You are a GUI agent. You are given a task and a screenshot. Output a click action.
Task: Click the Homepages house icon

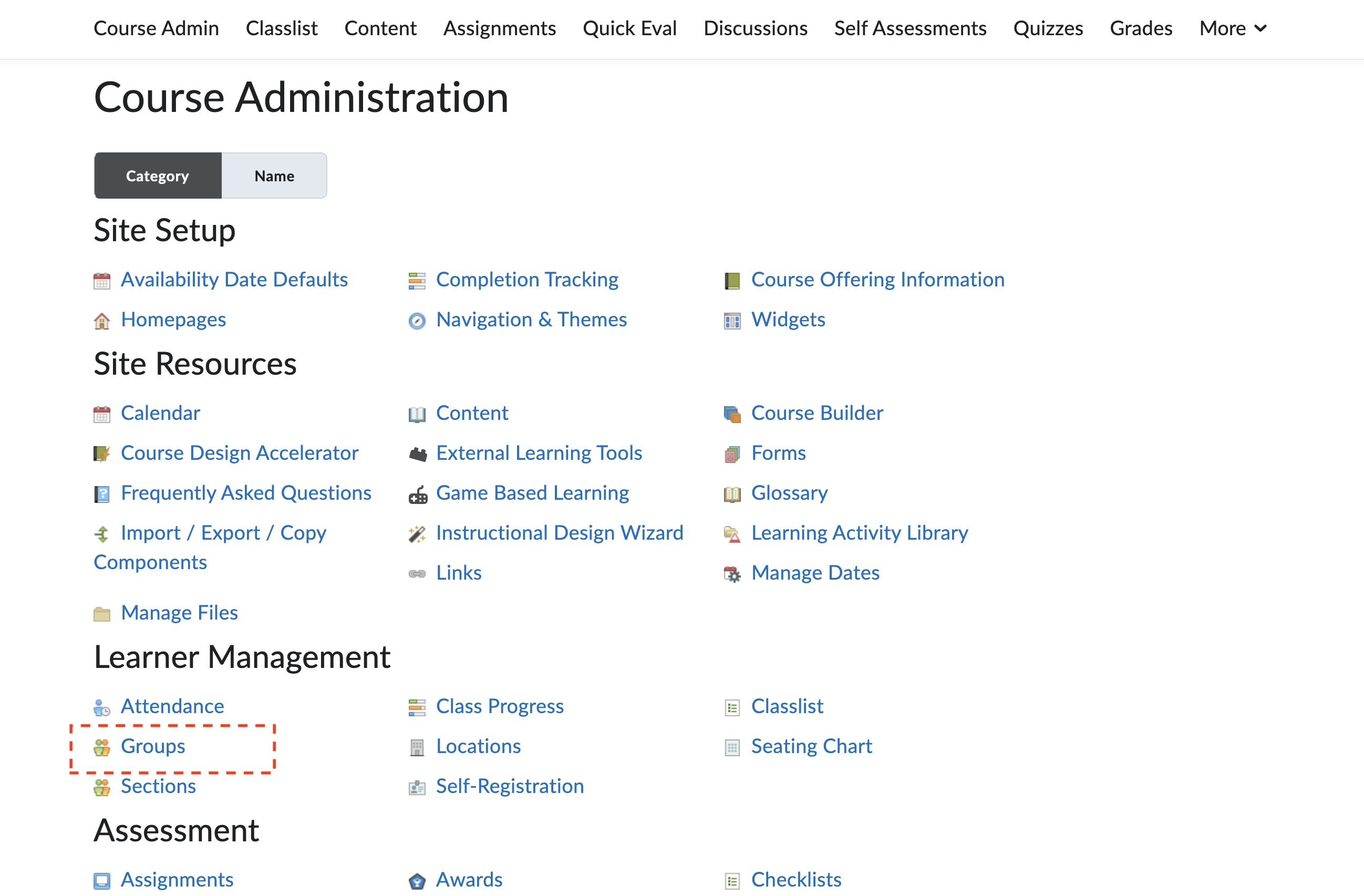point(101,321)
